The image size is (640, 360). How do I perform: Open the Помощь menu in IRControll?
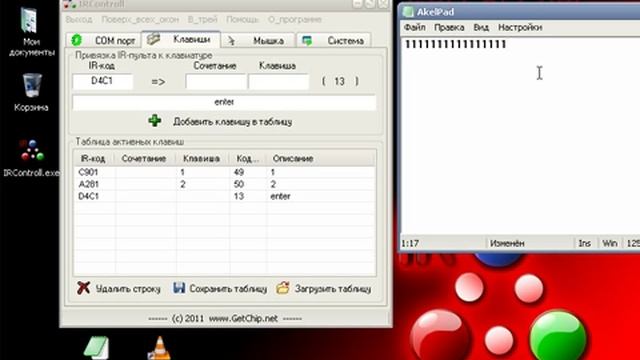click(242, 19)
